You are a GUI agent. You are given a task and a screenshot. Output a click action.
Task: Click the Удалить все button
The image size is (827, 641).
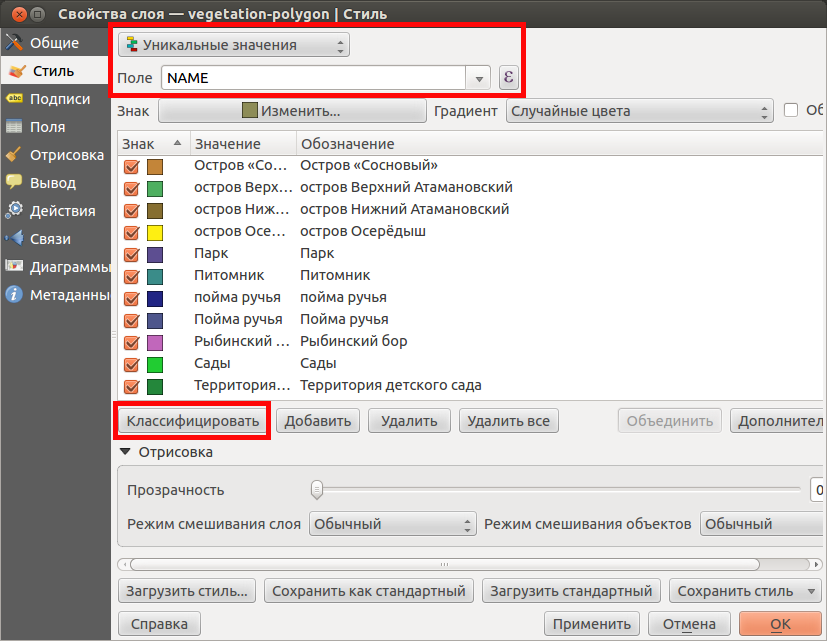[x=508, y=421]
